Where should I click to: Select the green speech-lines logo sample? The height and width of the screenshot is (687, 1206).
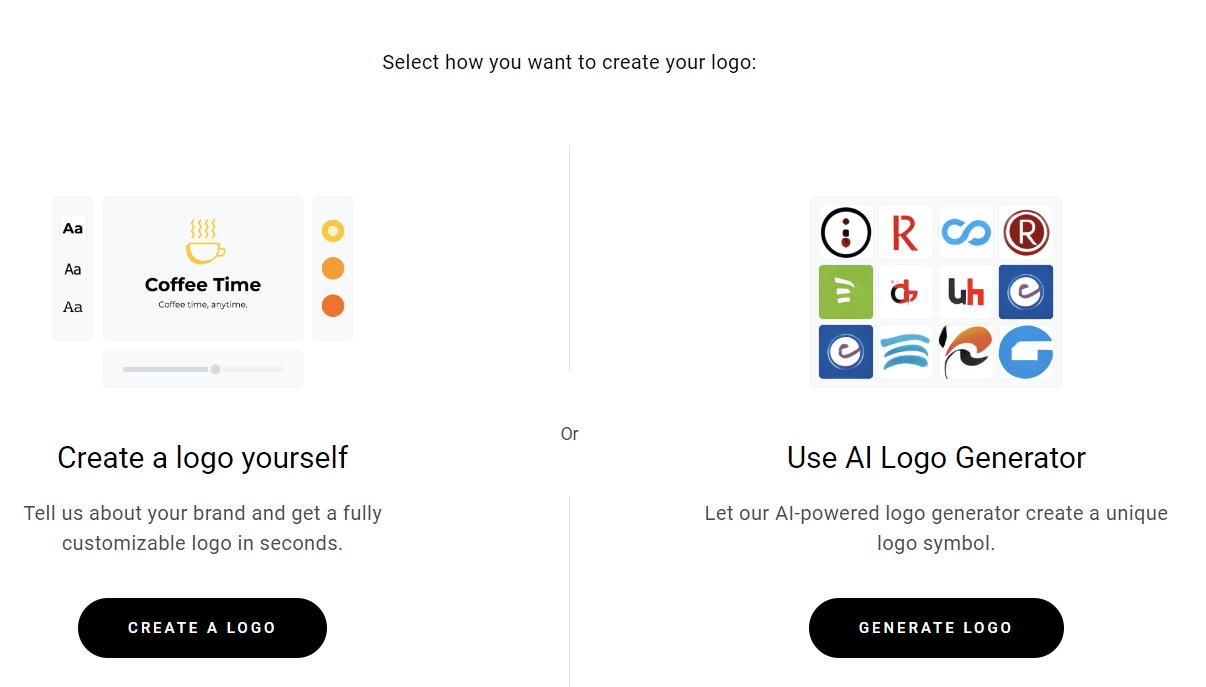(x=845, y=291)
